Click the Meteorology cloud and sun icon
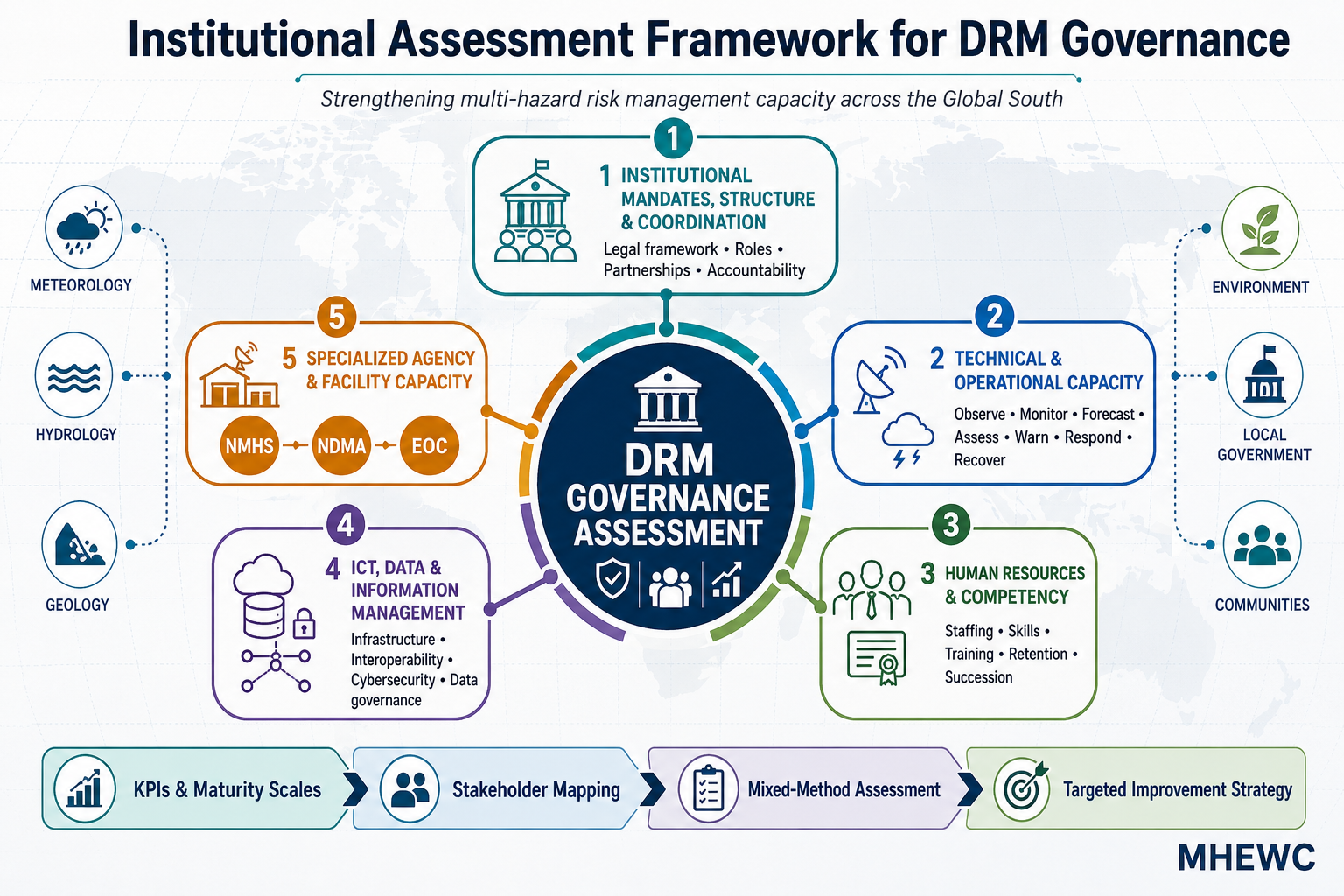1344x896 pixels. [84, 227]
